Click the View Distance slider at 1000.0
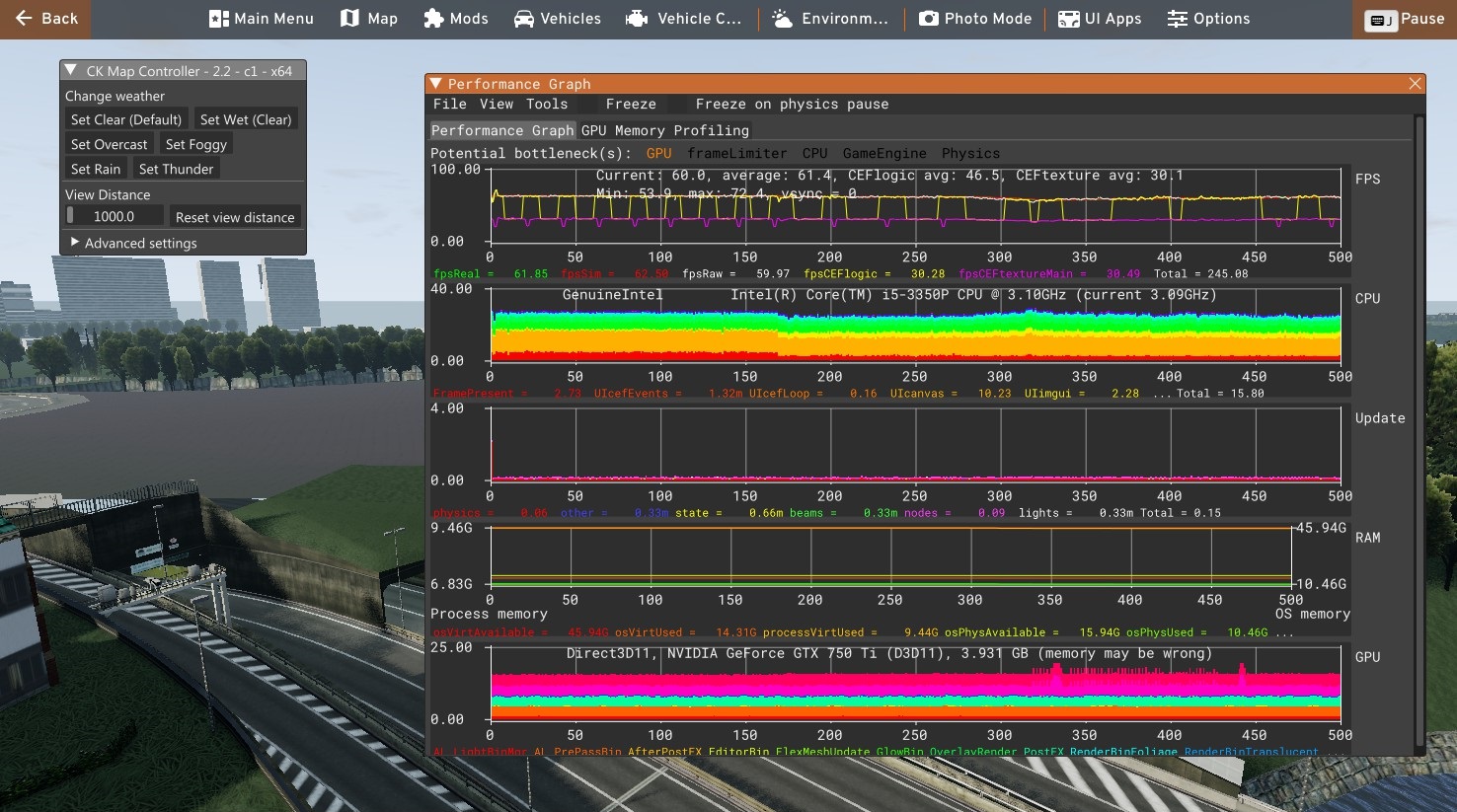This screenshot has width=1457, height=812. [114, 216]
